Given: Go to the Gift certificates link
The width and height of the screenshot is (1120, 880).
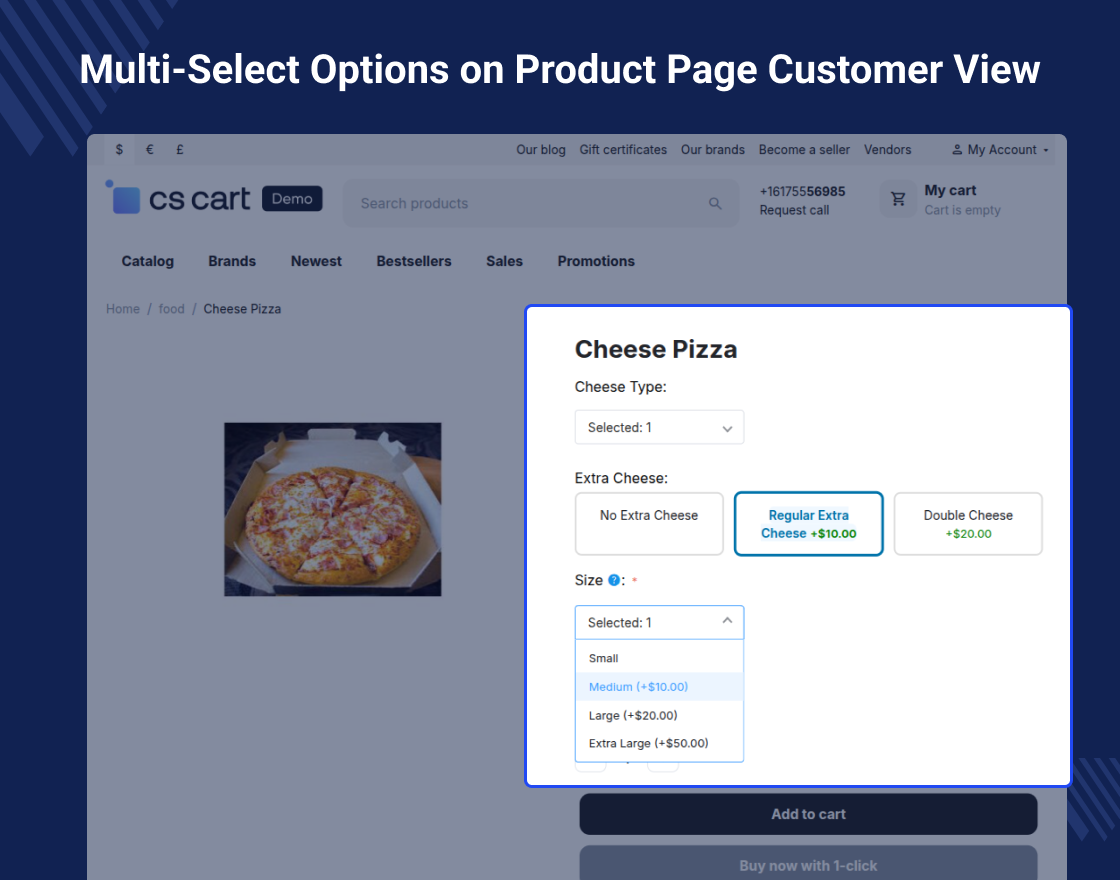Looking at the screenshot, I should pos(623,150).
